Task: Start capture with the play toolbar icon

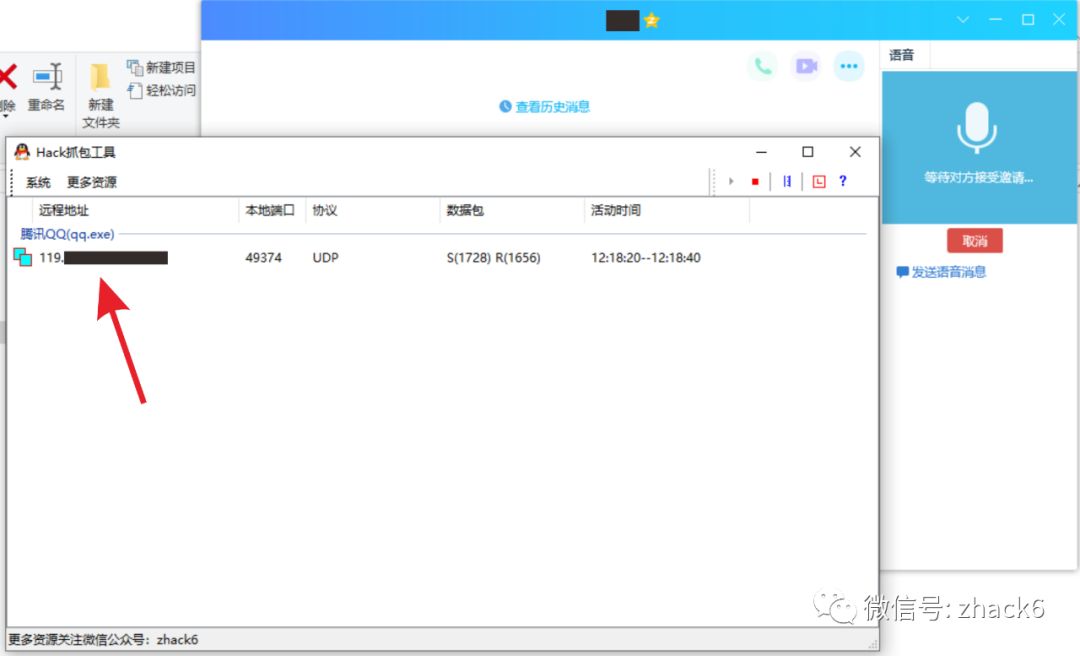Action: click(x=731, y=181)
